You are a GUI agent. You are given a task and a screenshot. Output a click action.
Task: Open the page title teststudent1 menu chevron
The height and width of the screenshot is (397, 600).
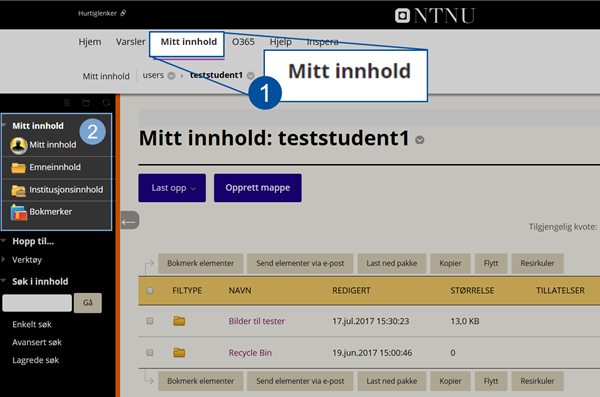[420, 140]
